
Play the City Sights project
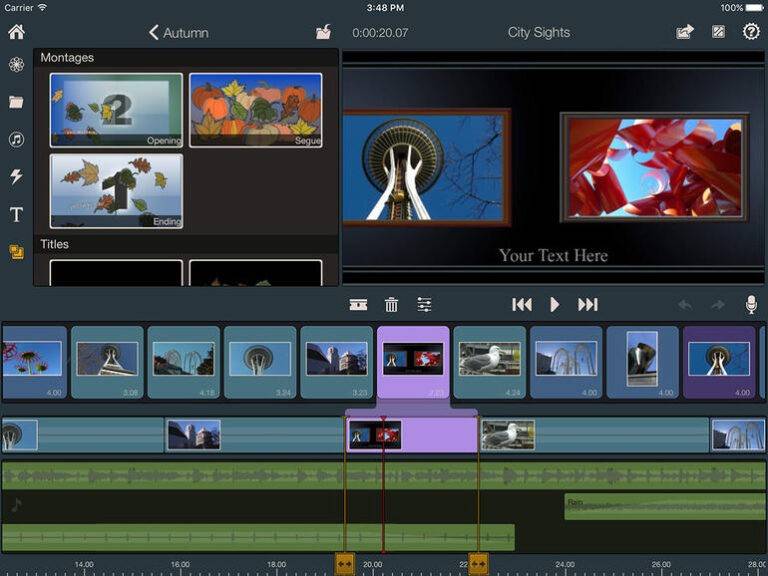[x=555, y=305]
